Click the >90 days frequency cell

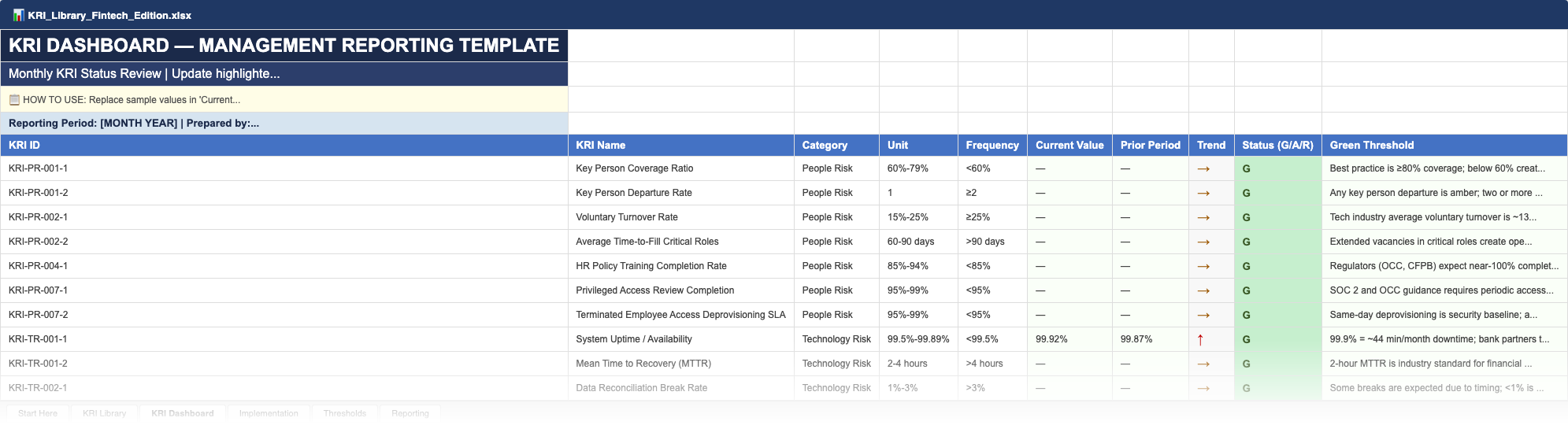(992, 242)
